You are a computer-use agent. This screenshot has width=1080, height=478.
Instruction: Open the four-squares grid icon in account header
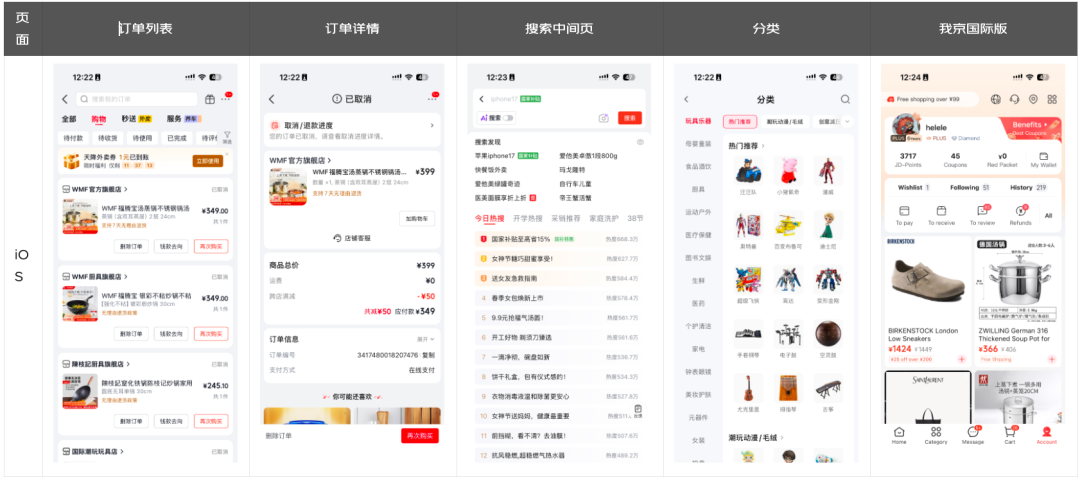pyautogui.click(x=1052, y=99)
